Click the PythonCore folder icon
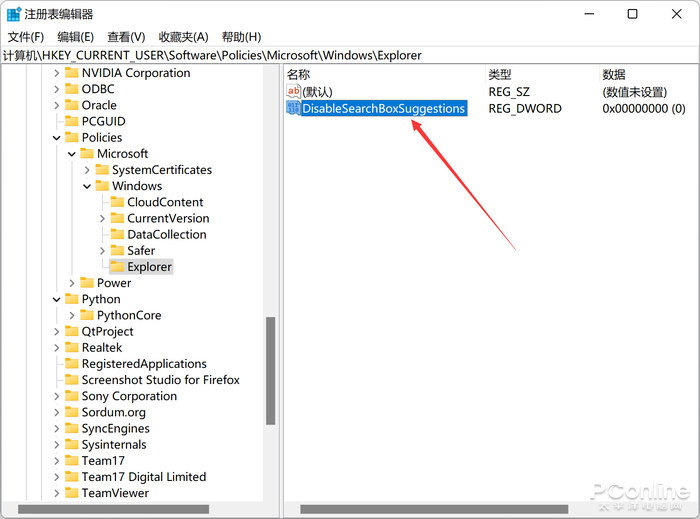700x519 pixels. pyautogui.click(x=87, y=315)
